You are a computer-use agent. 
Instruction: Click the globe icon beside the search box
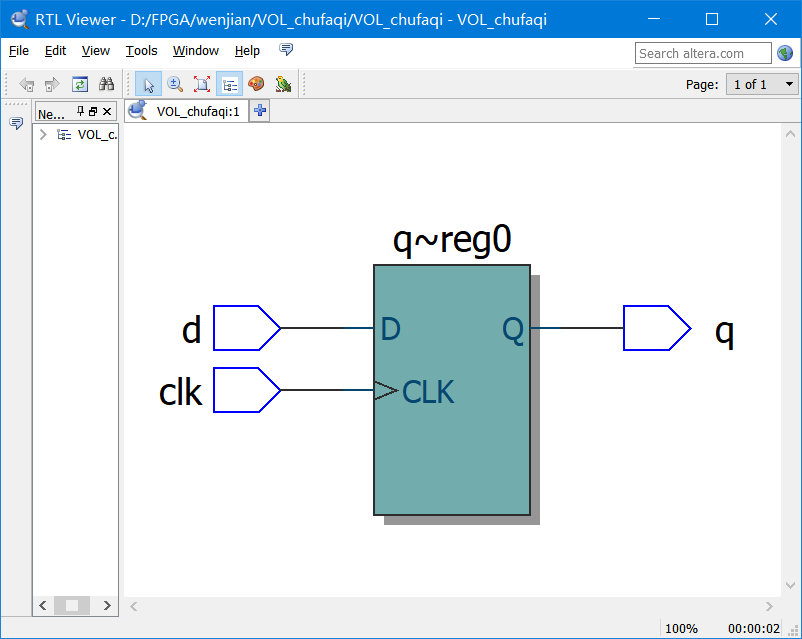[x=785, y=53]
